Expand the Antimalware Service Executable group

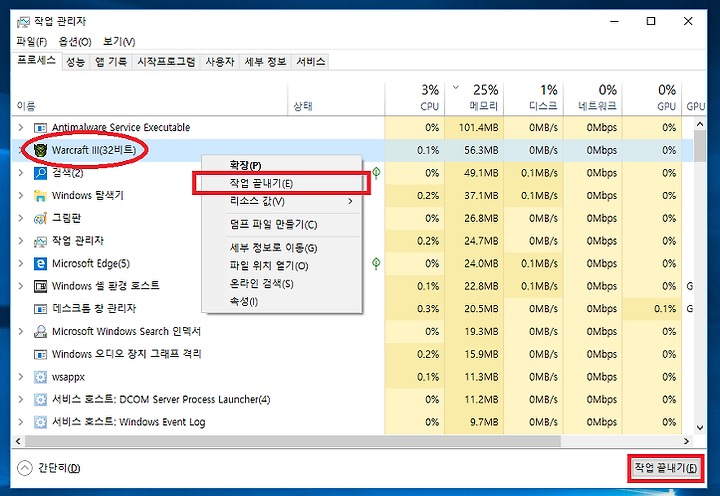pos(21,127)
